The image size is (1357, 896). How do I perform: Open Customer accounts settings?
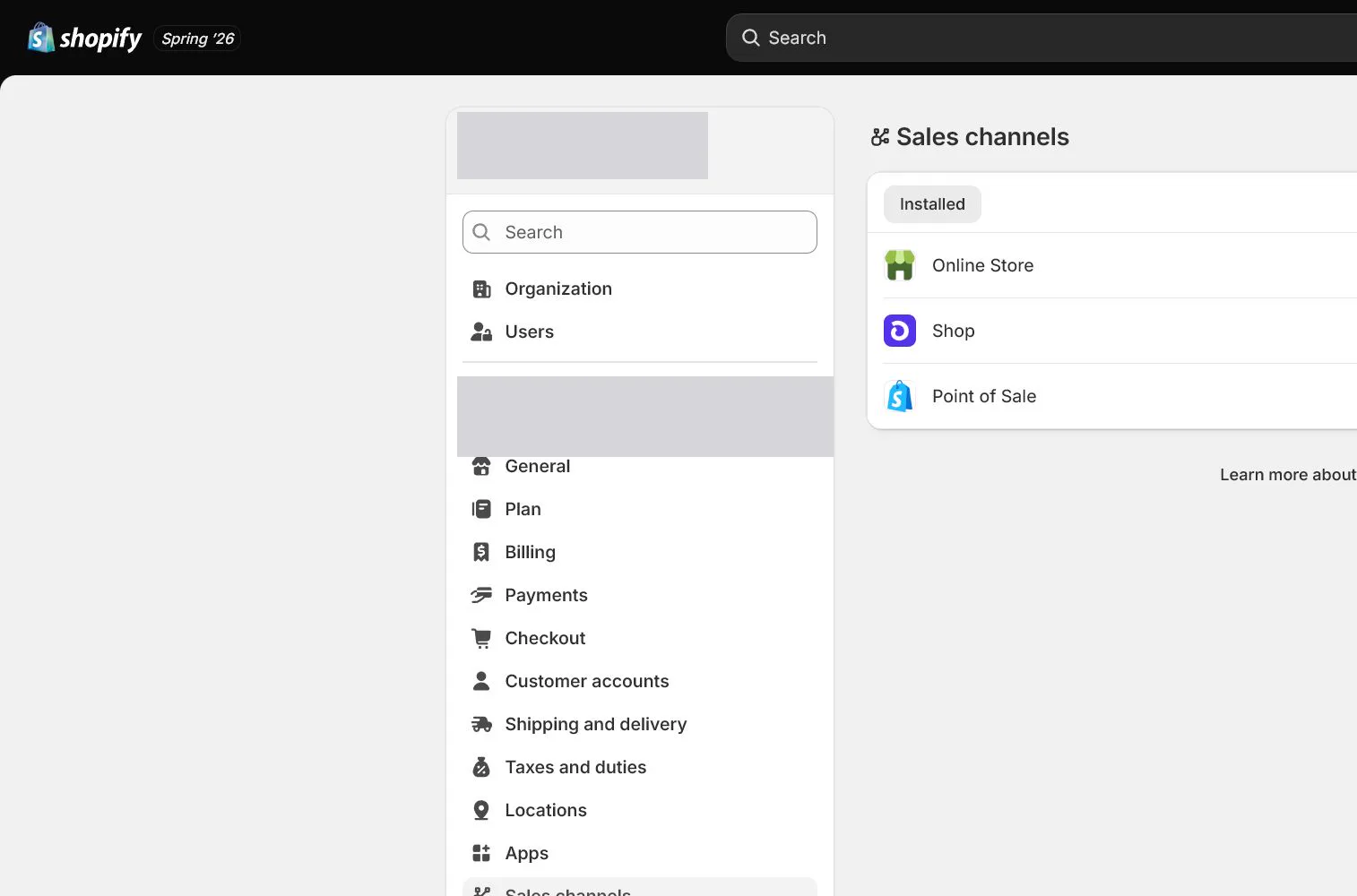640,681
